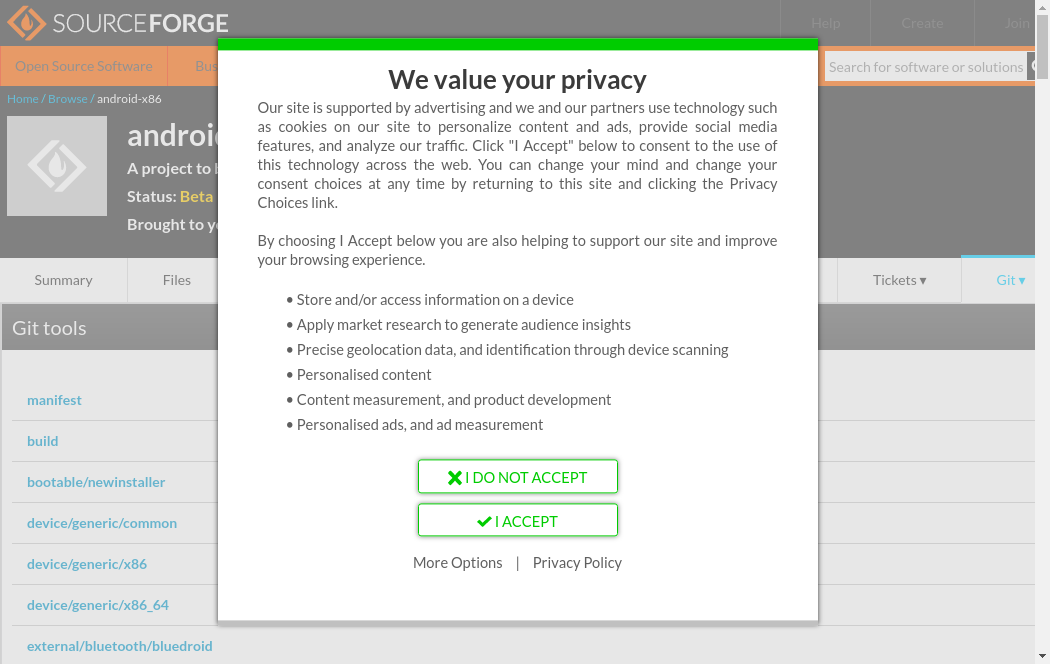
Task: Switch to the Files tab
Action: coord(176,280)
